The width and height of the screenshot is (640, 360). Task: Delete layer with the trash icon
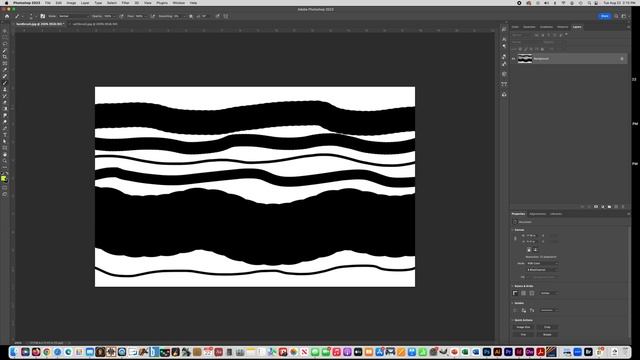pyautogui.click(x=623, y=207)
